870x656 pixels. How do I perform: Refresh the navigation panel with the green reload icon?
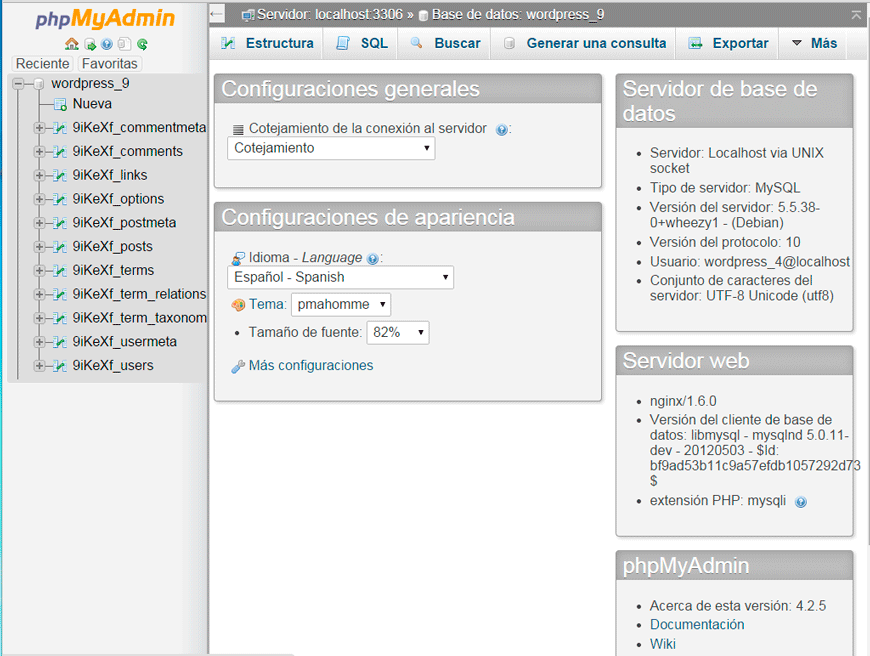point(141,45)
